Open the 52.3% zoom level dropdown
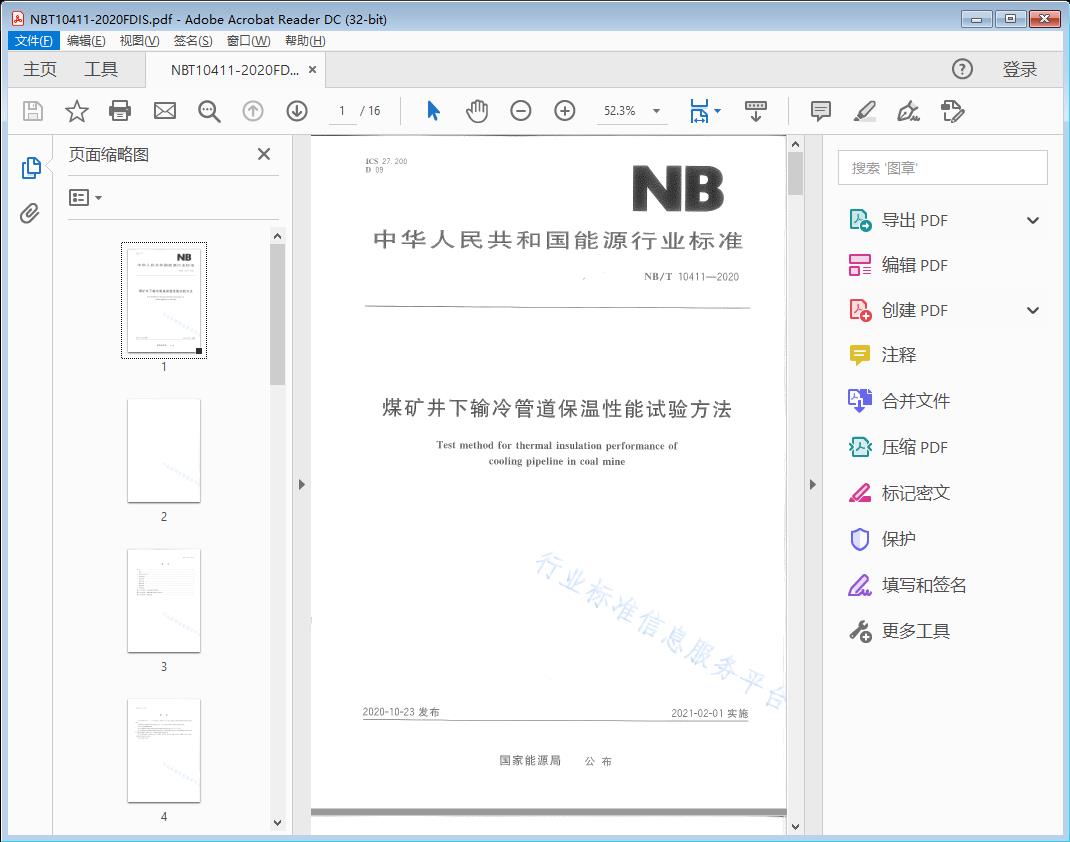Viewport: 1070px width, 842px height. click(656, 112)
